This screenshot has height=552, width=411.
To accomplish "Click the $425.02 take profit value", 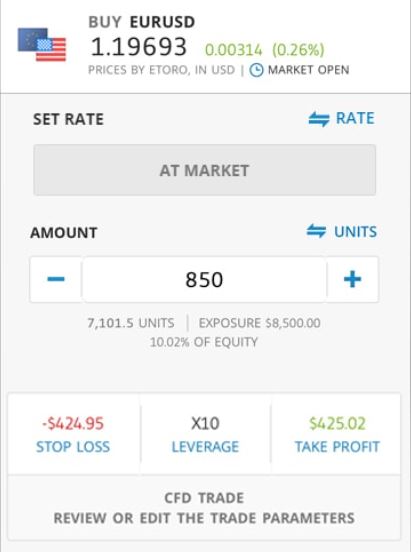I will (x=337, y=424).
